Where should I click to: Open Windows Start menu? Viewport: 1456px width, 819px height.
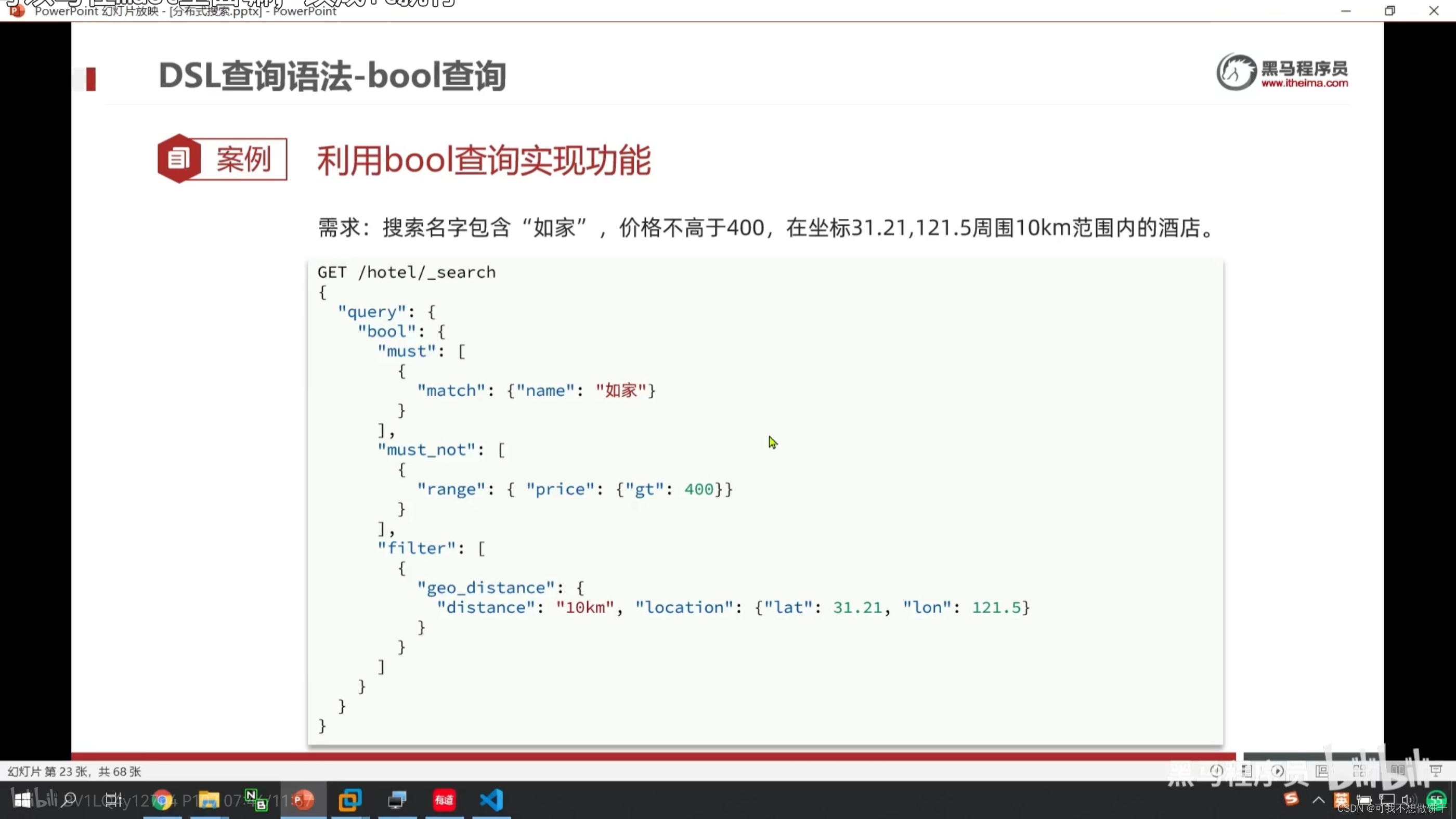pos(23,800)
